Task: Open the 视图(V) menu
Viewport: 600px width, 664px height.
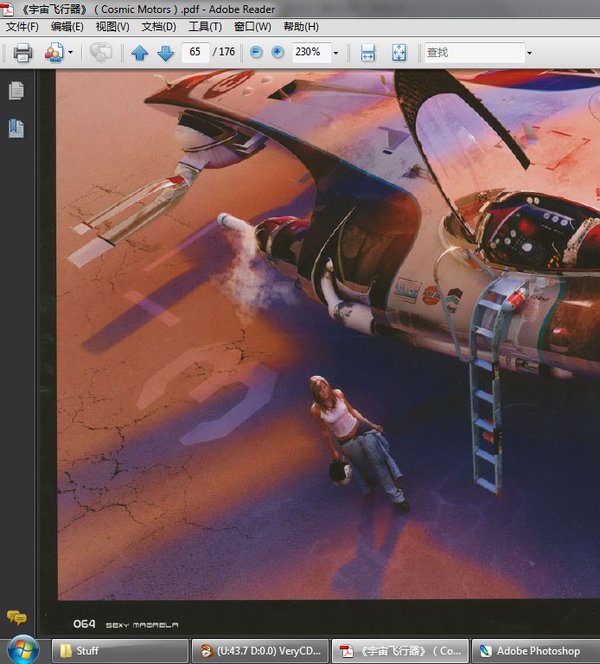Action: tap(112, 27)
